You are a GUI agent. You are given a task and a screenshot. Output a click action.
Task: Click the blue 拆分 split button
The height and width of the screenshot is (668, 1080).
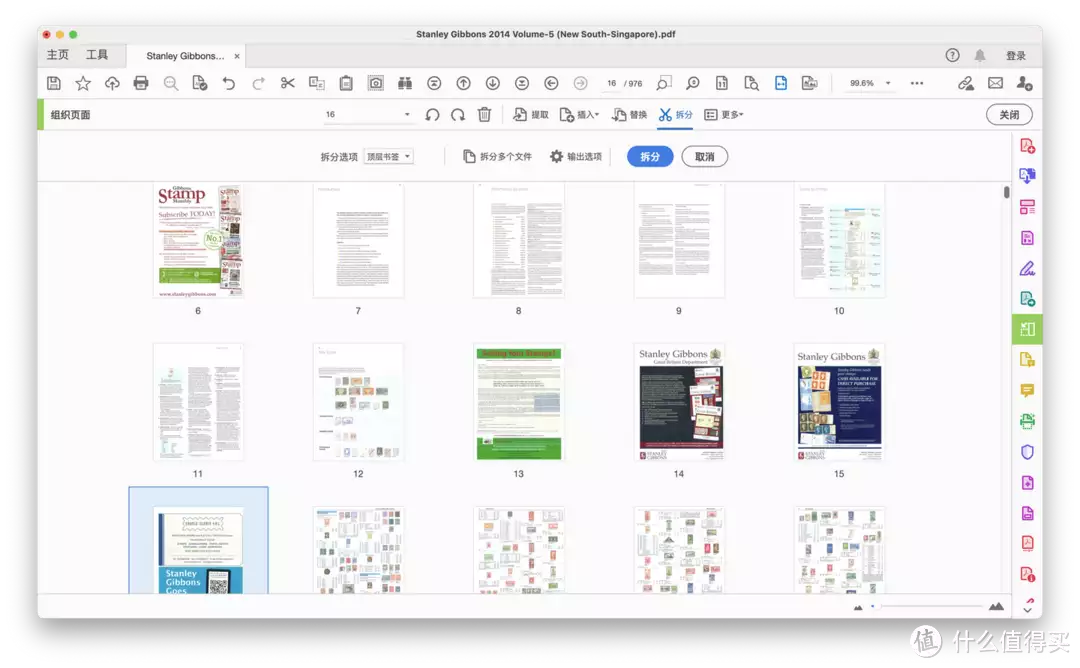click(650, 157)
